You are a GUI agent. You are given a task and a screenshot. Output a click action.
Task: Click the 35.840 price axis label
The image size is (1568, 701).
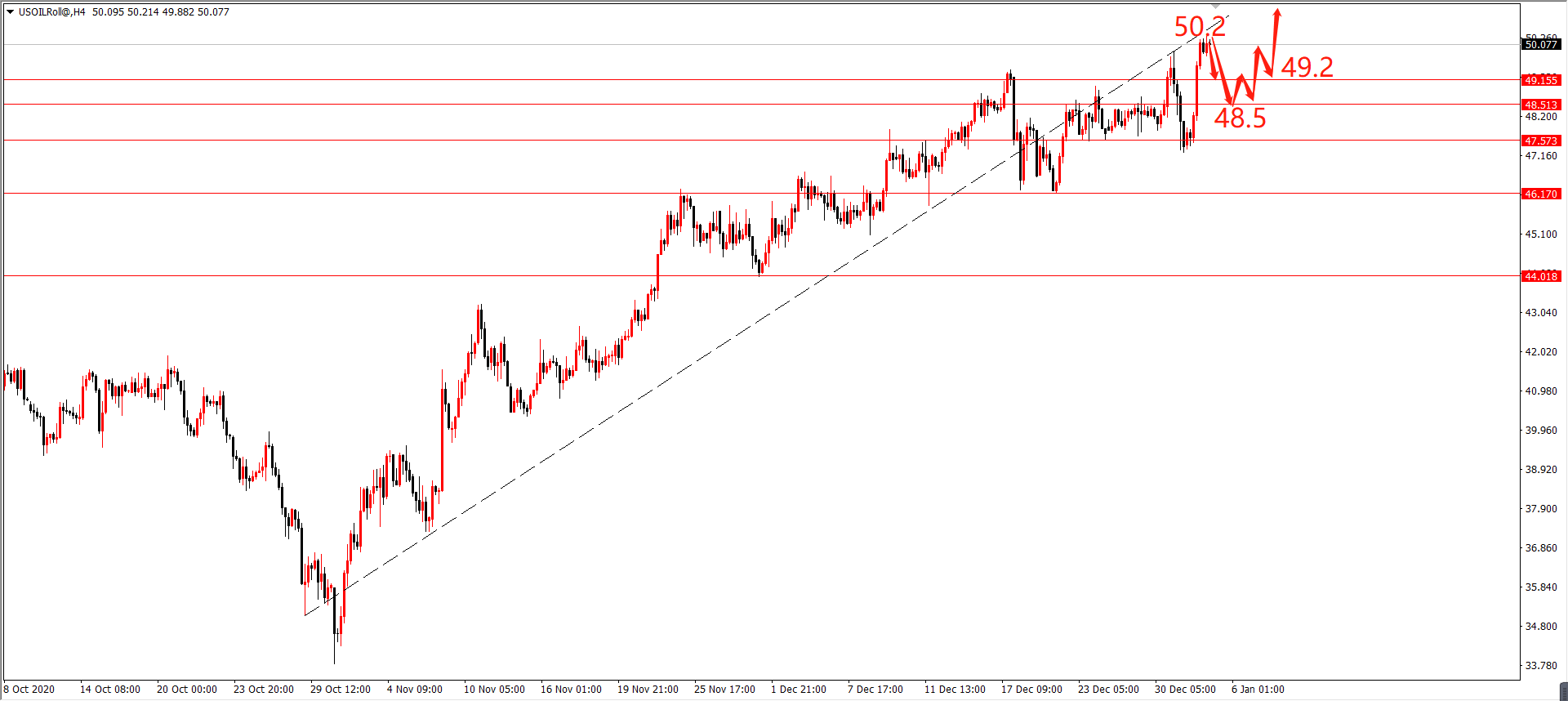pos(1541,587)
